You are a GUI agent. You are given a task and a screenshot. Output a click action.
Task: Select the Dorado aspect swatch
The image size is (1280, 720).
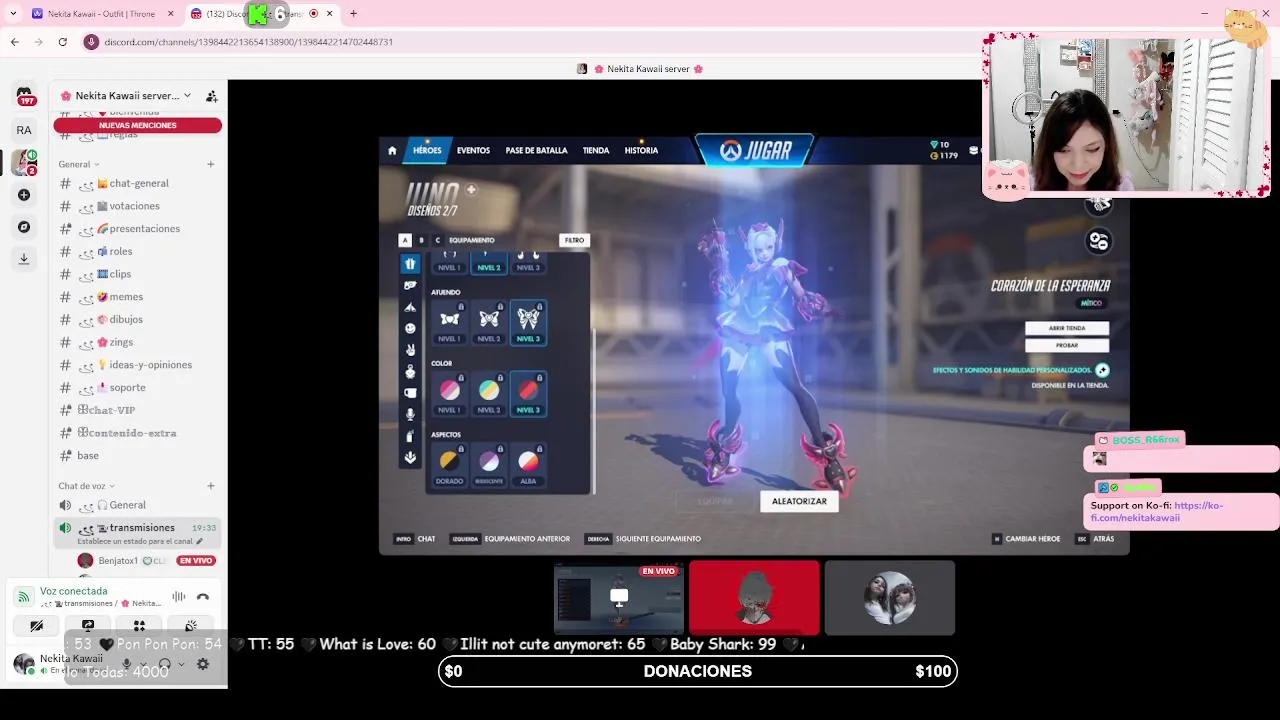(449, 465)
